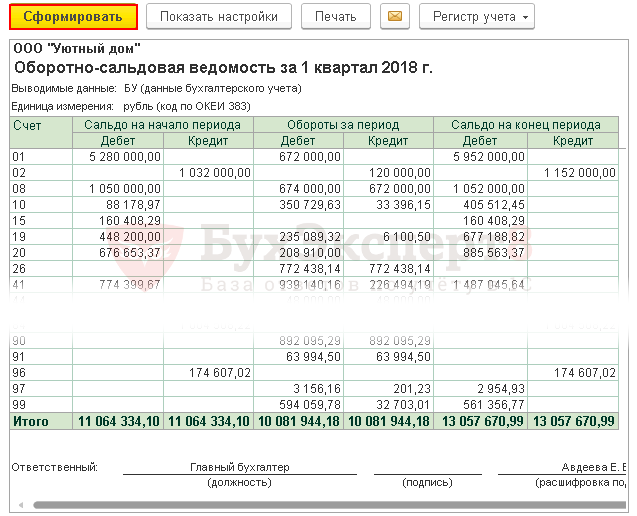Viewport: 637px width, 516px height.
Task: Click the value 160 408,29 in начало Дебет
Action: [130, 221]
